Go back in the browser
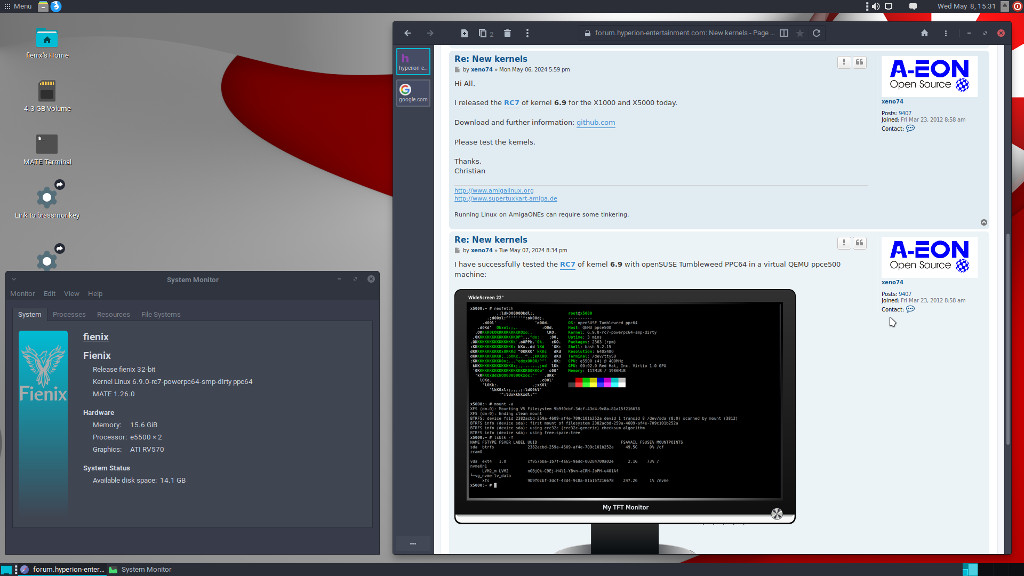The height and width of the screenshot is (576, 1024). [408, 33]
